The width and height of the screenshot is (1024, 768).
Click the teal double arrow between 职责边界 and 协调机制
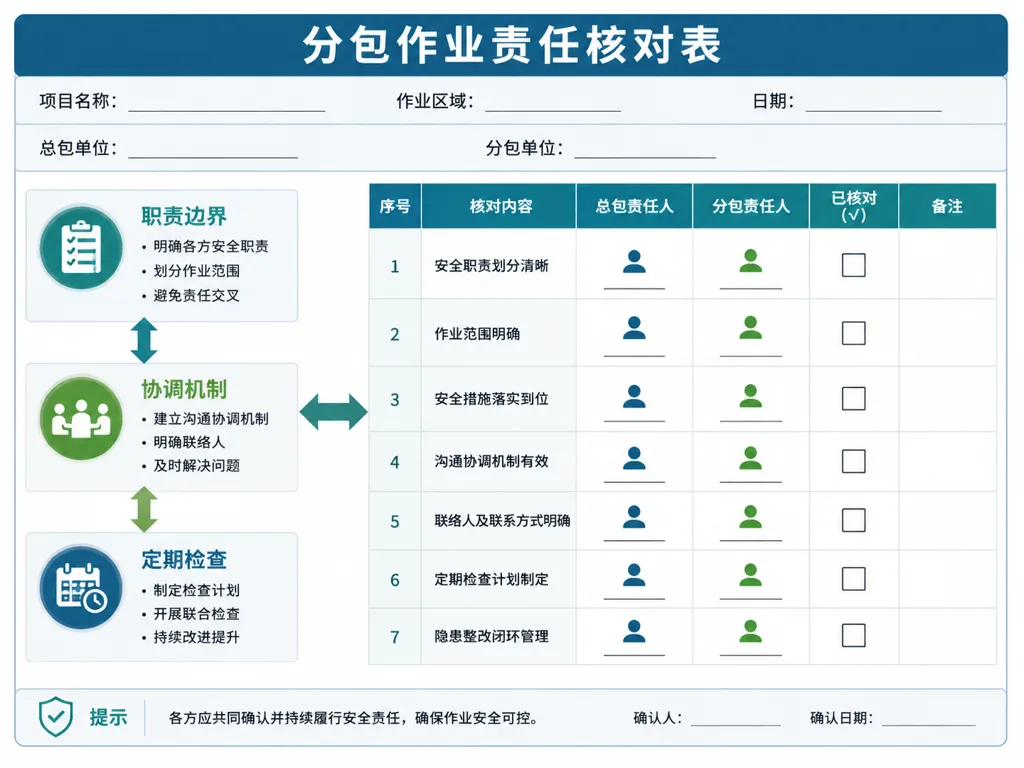click(x=144, y=340)
